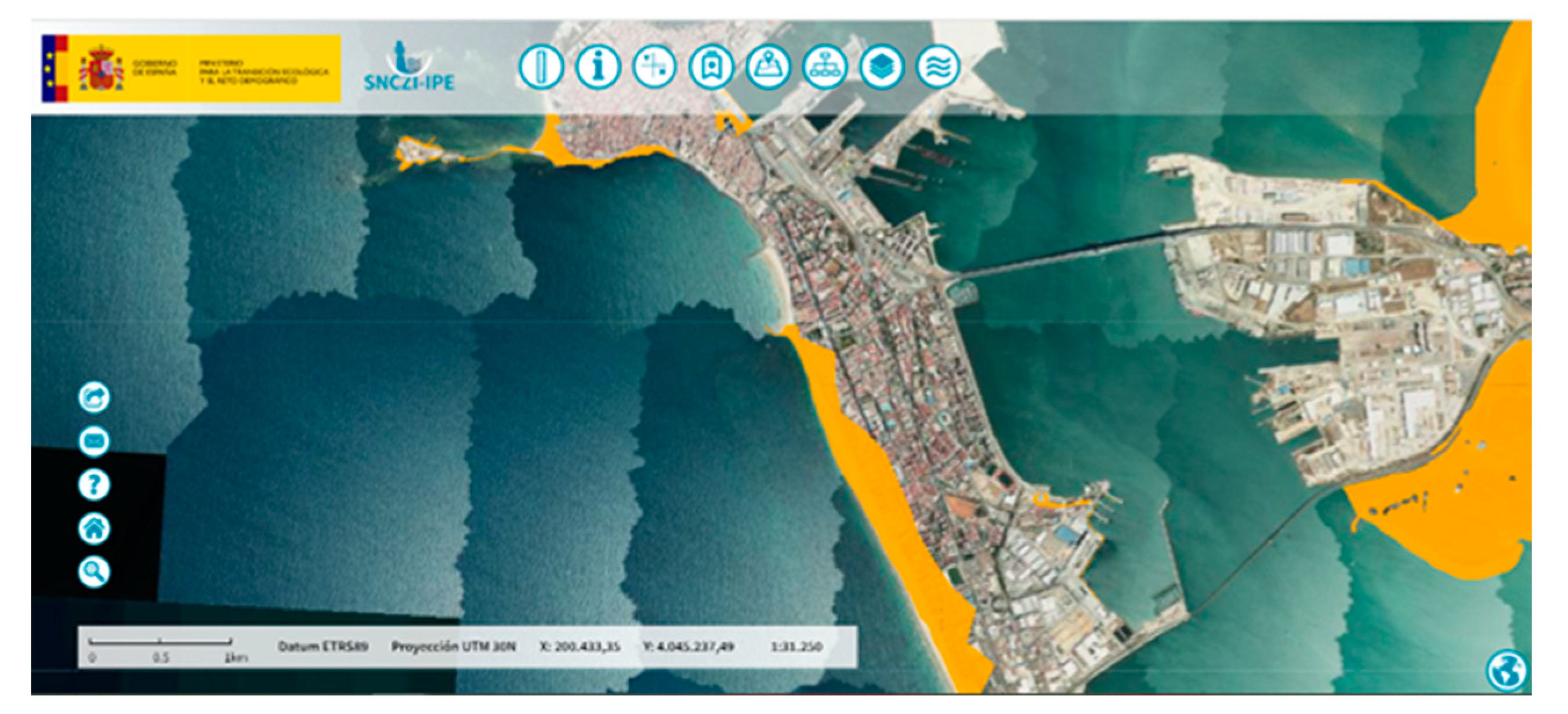Click the map location pin icon
Screen dimensions: 1568x714
pyautogui.click(x=767, y=67)
